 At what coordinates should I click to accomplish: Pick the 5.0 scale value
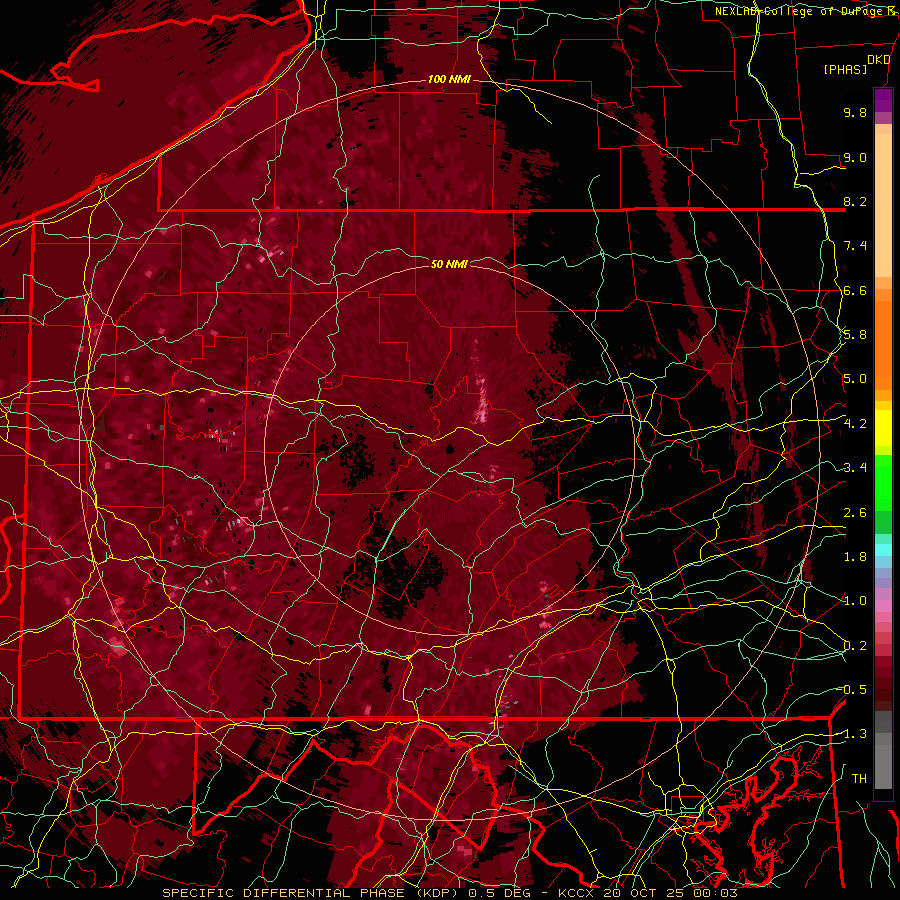tap(855, 379)
